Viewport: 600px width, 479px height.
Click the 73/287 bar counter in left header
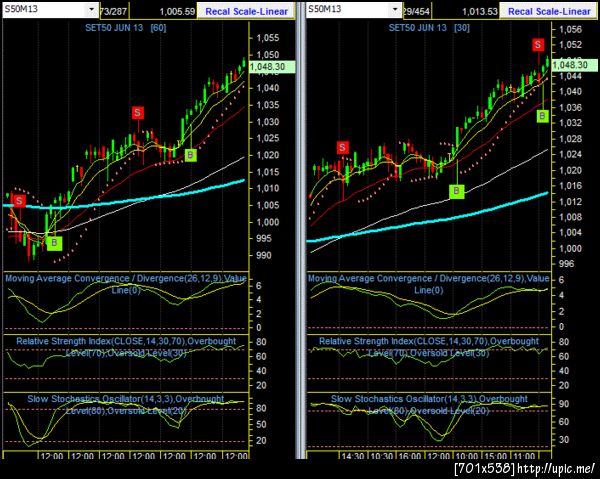click(x=113, y=11)
